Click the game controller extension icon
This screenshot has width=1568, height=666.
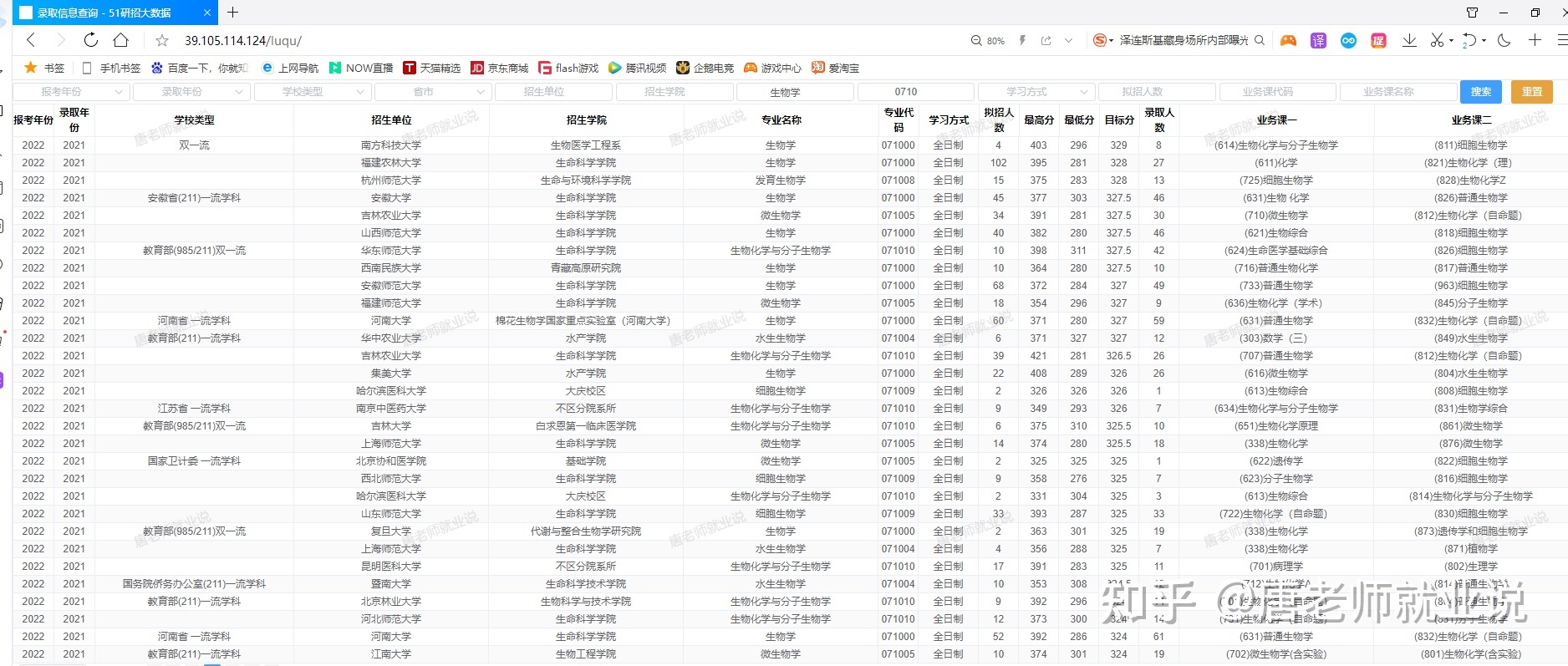(x=1288, y=40)
